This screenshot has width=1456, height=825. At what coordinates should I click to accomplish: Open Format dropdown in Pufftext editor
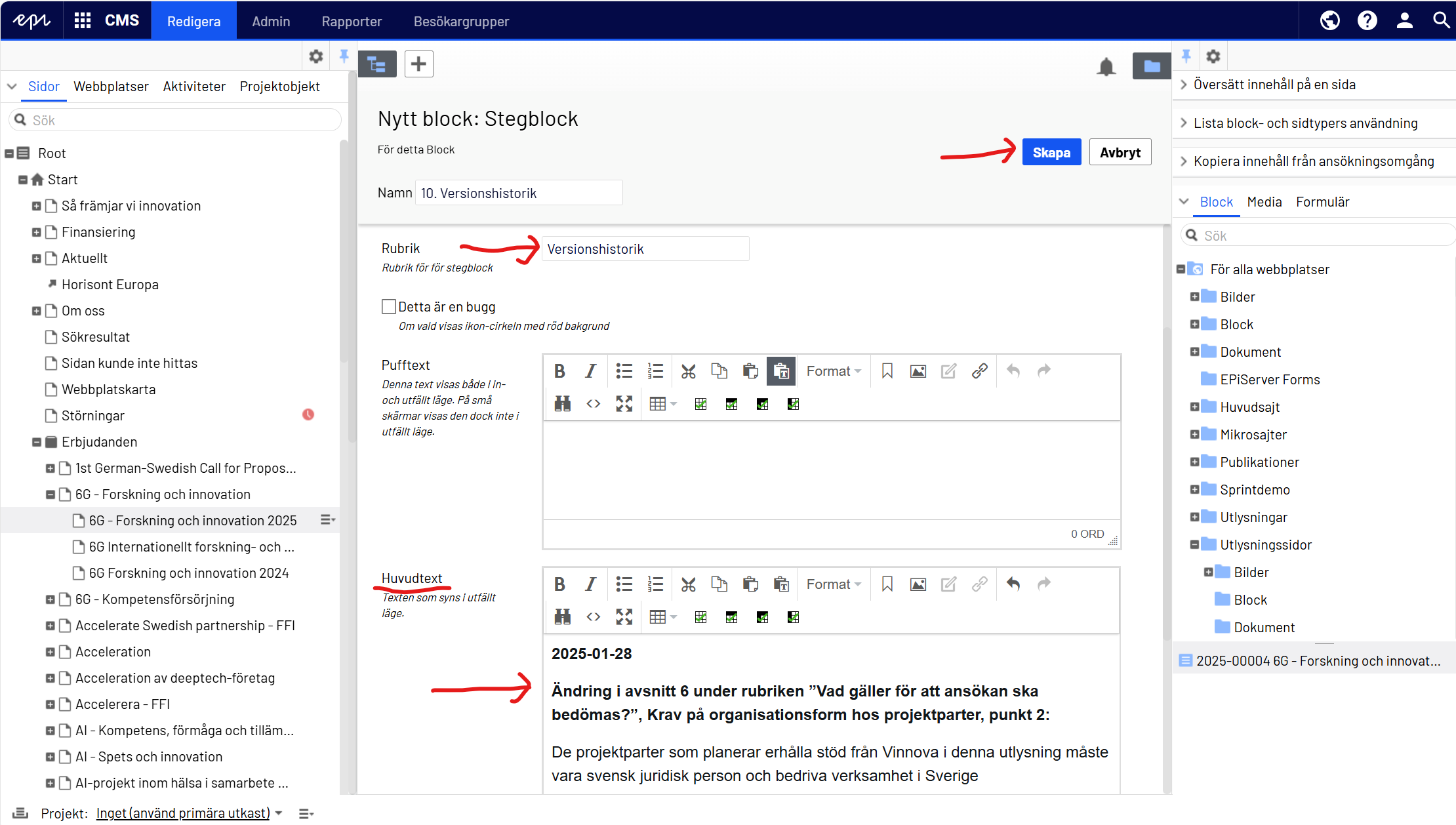(833, 371)
